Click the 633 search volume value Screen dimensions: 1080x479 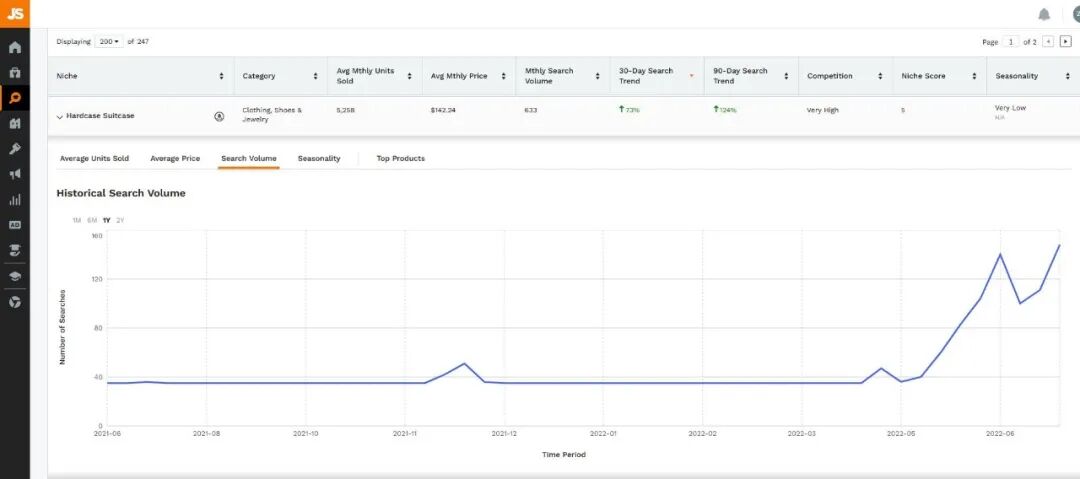point(530,110)
